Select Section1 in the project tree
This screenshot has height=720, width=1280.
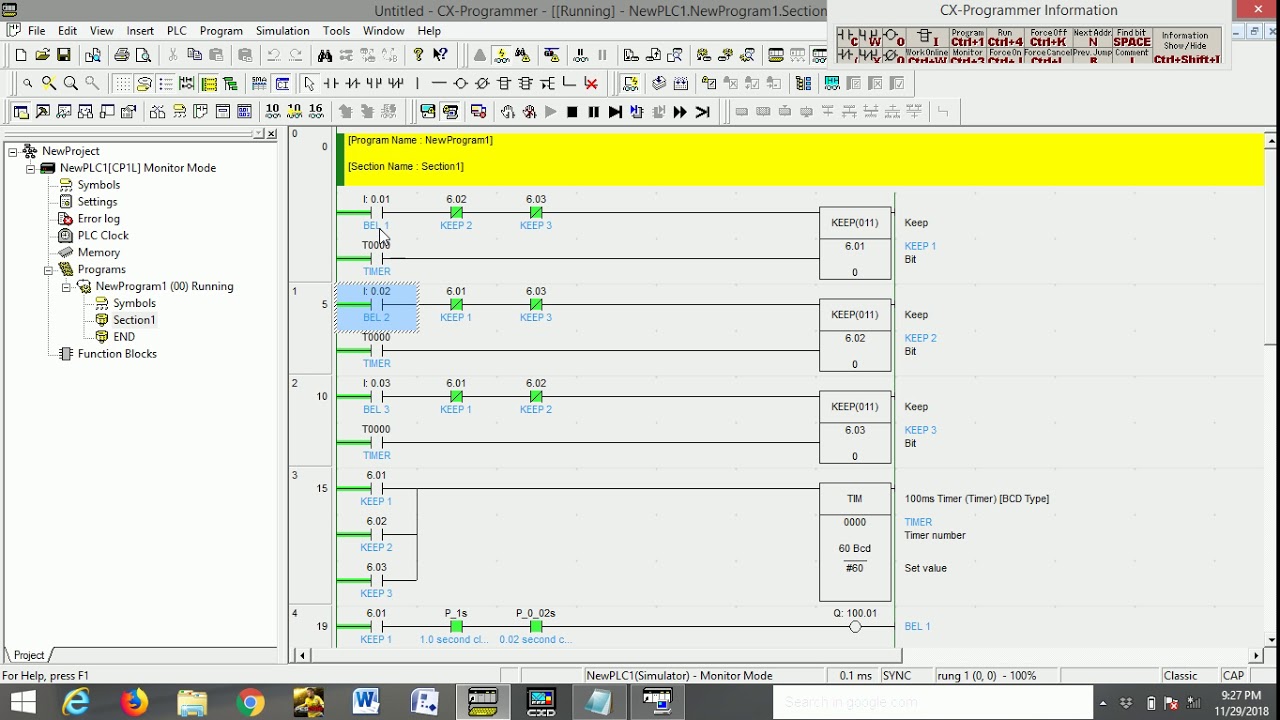[134, 320]
